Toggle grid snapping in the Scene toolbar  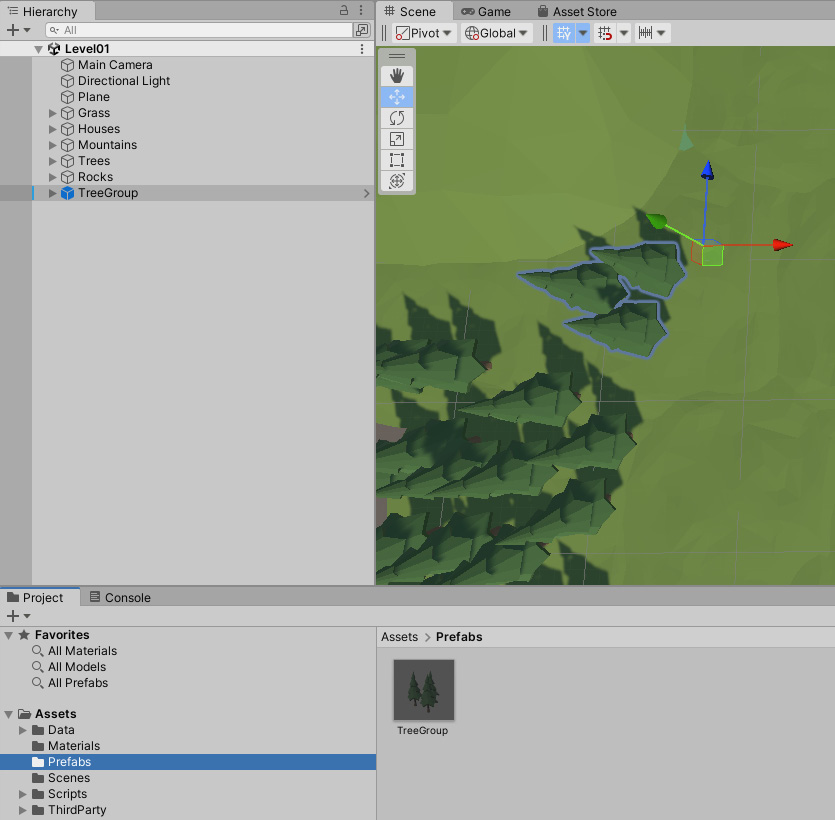(x=604, y=33)
